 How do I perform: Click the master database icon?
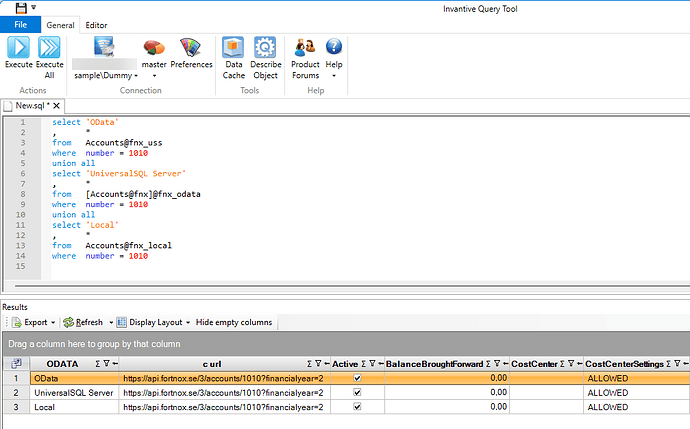(154, 48)
